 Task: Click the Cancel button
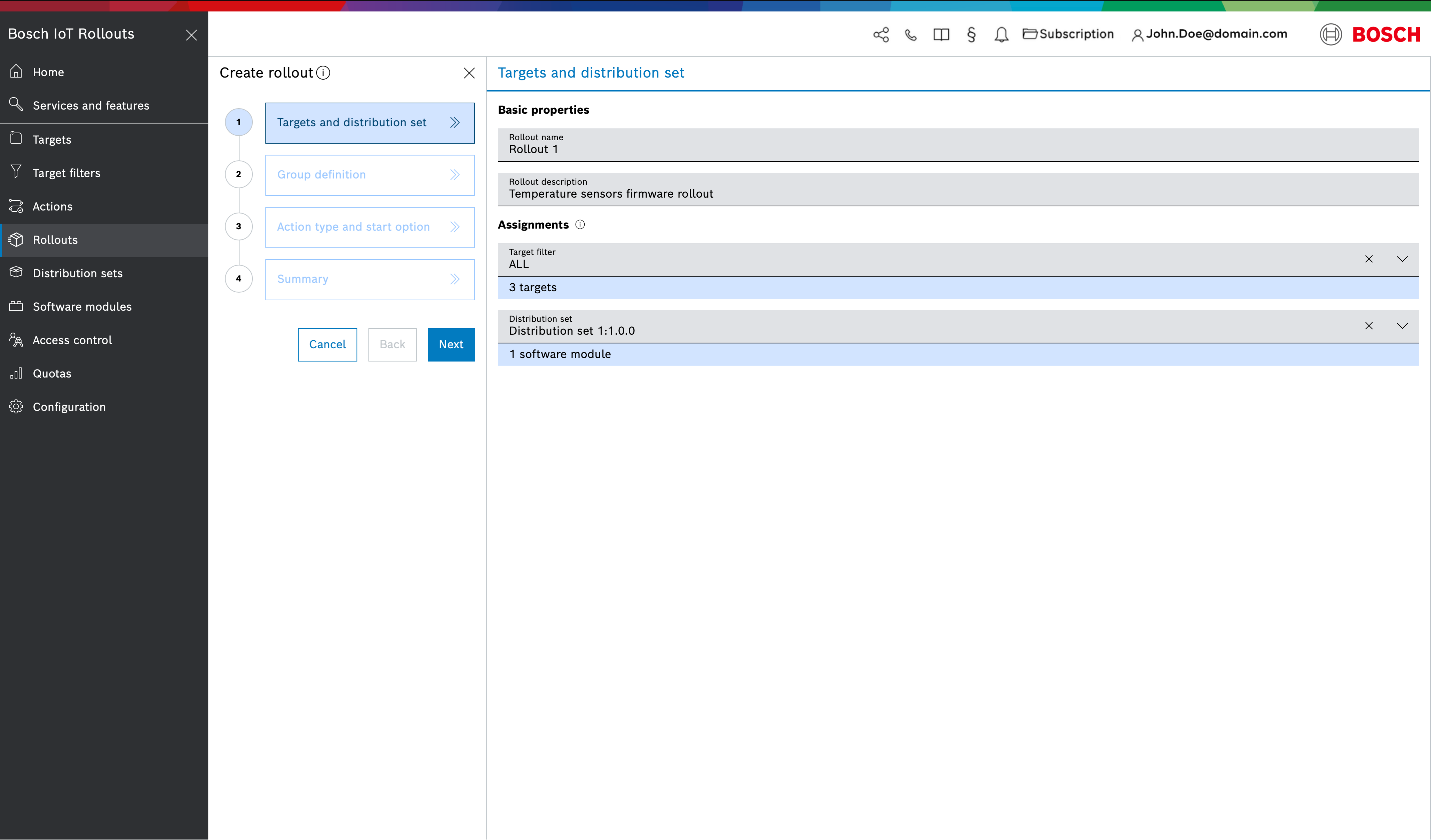tap(327, 344)
